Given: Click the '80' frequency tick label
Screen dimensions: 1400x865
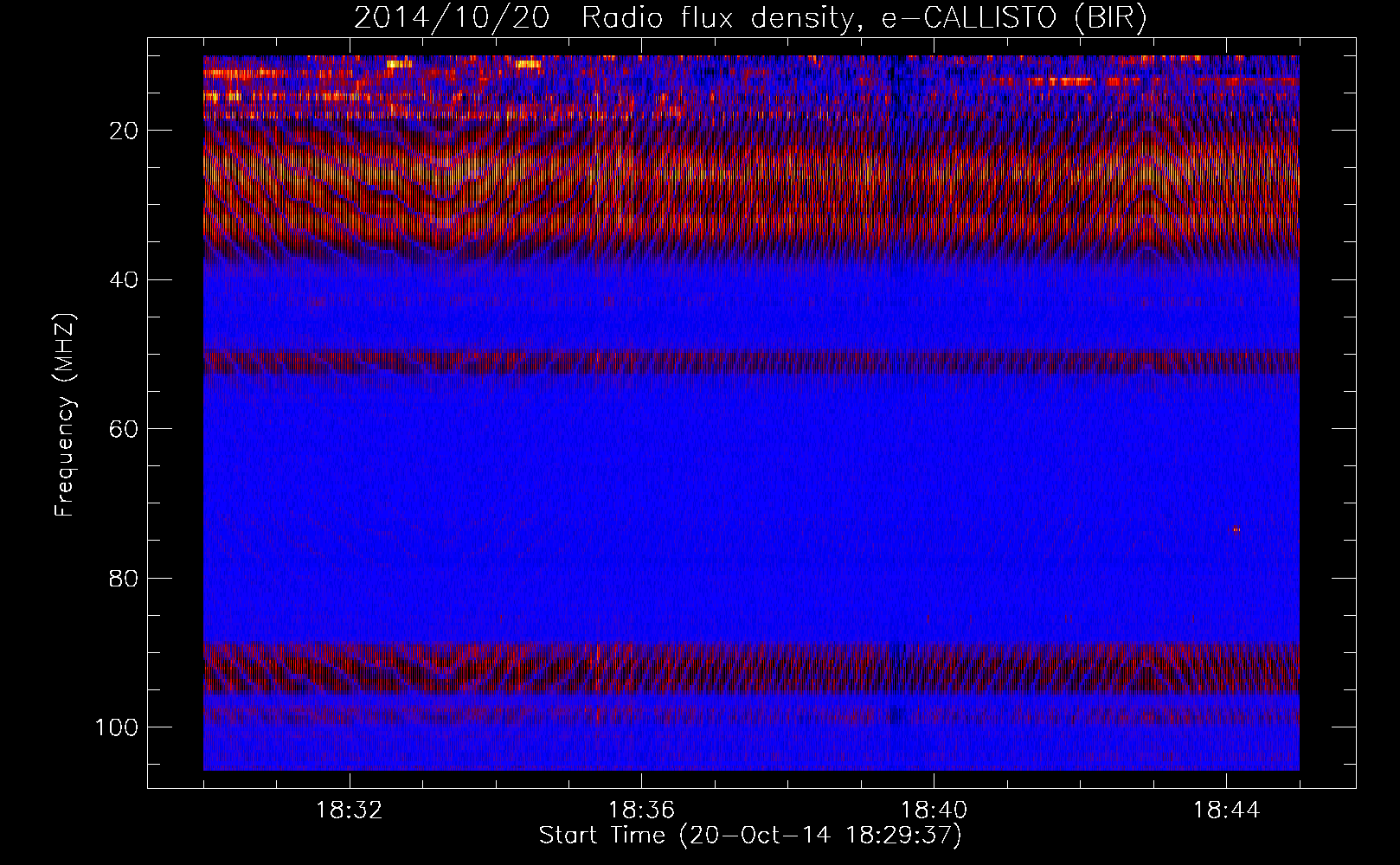Looking at the screenshot, I should click(x=125, y=578).
